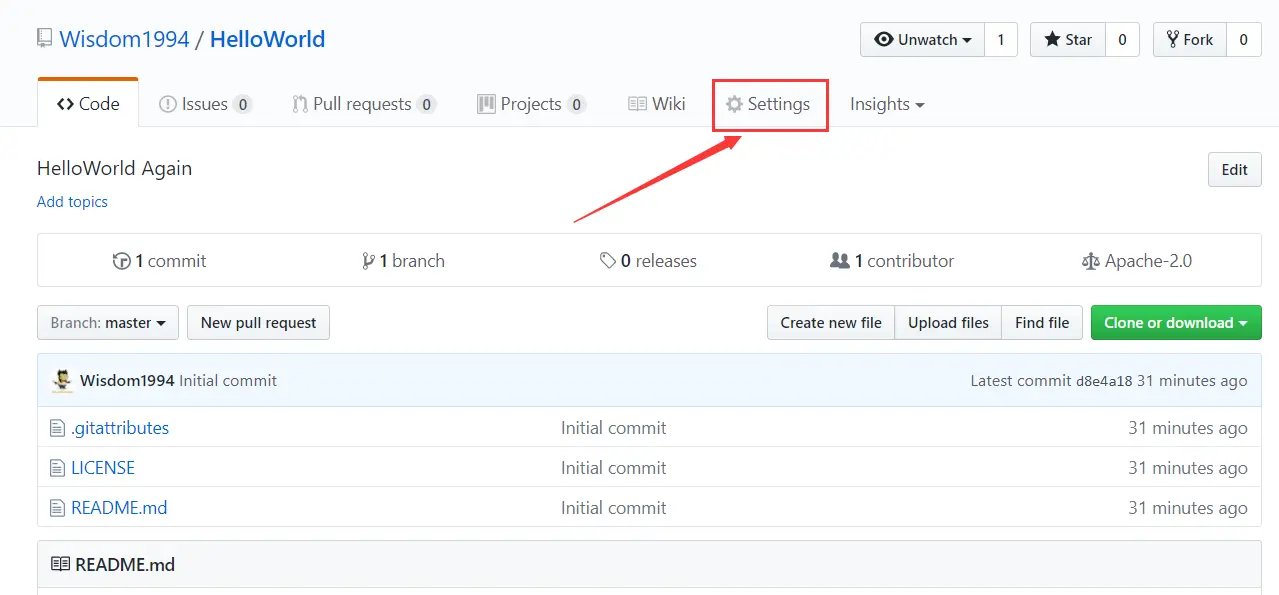Click the Add topics link
This screenshot has width=1279, height=595.
point(72,202)
